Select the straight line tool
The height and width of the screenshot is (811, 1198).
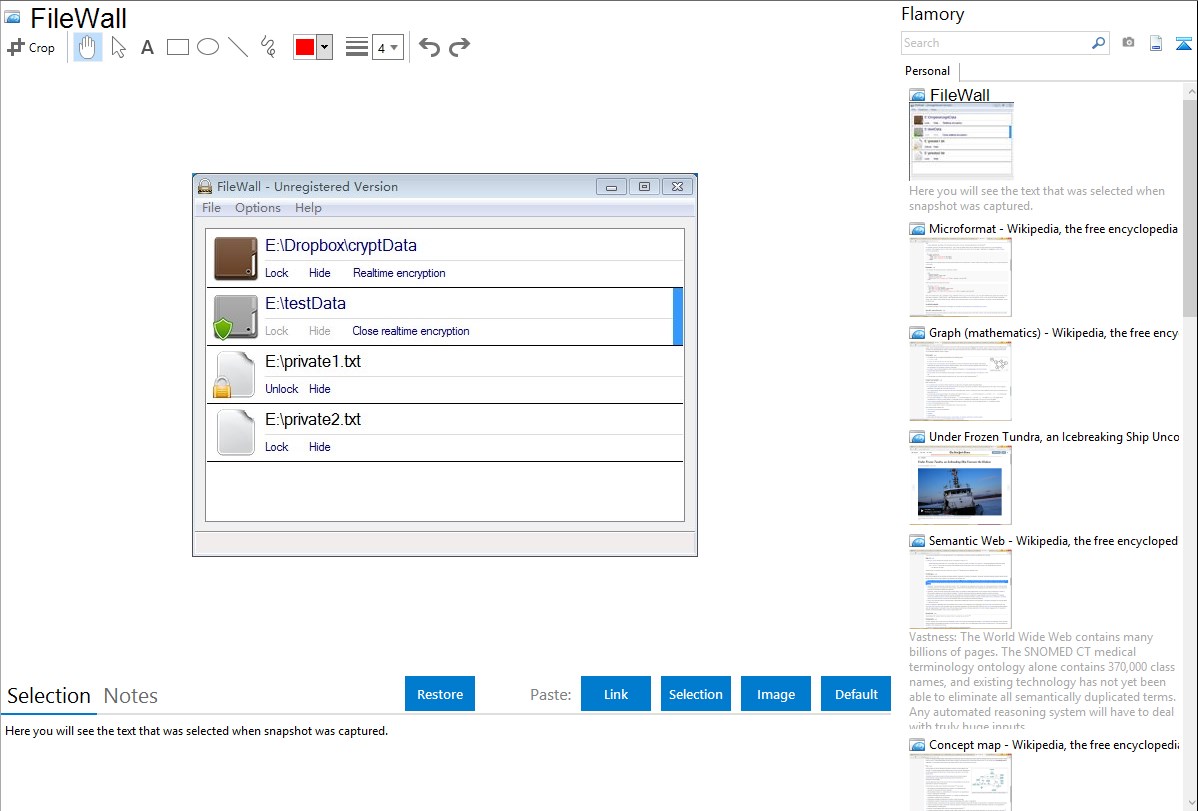click(238, 47)
